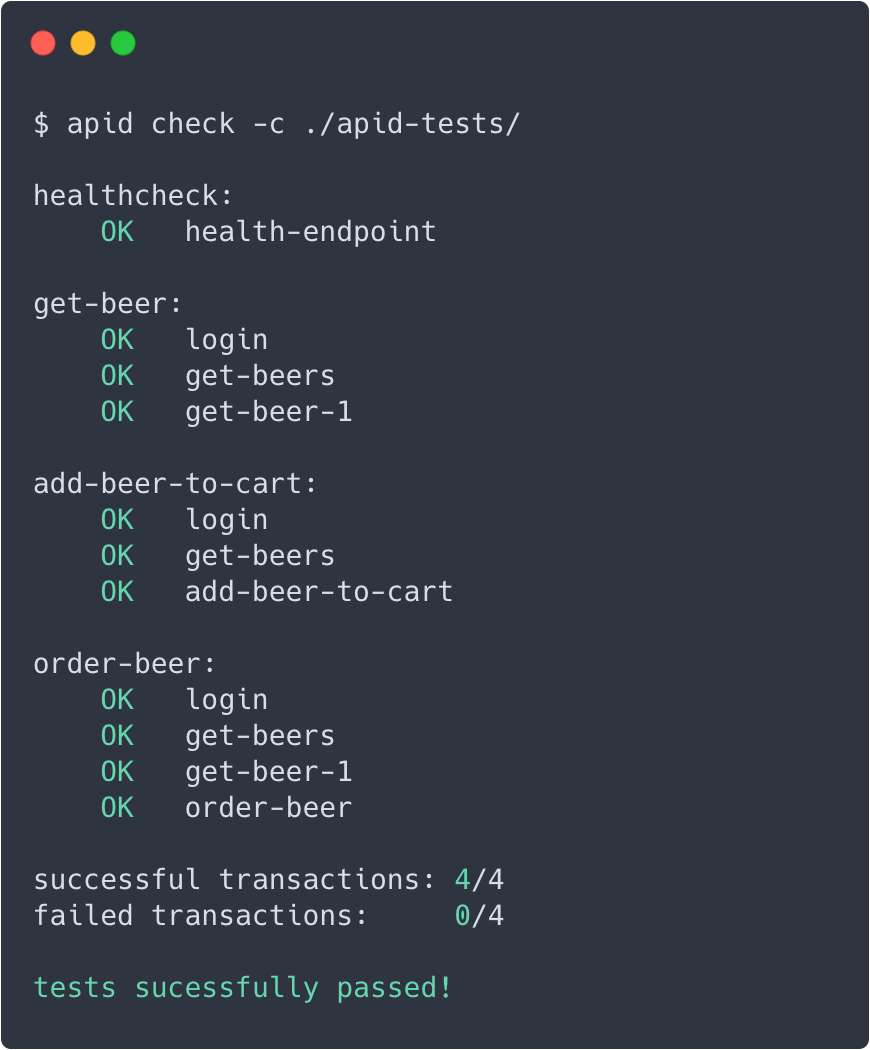This screenshot has height=1050, width=870.
Task: Click the OK status beside the indented order-beer
Action: 117,808
